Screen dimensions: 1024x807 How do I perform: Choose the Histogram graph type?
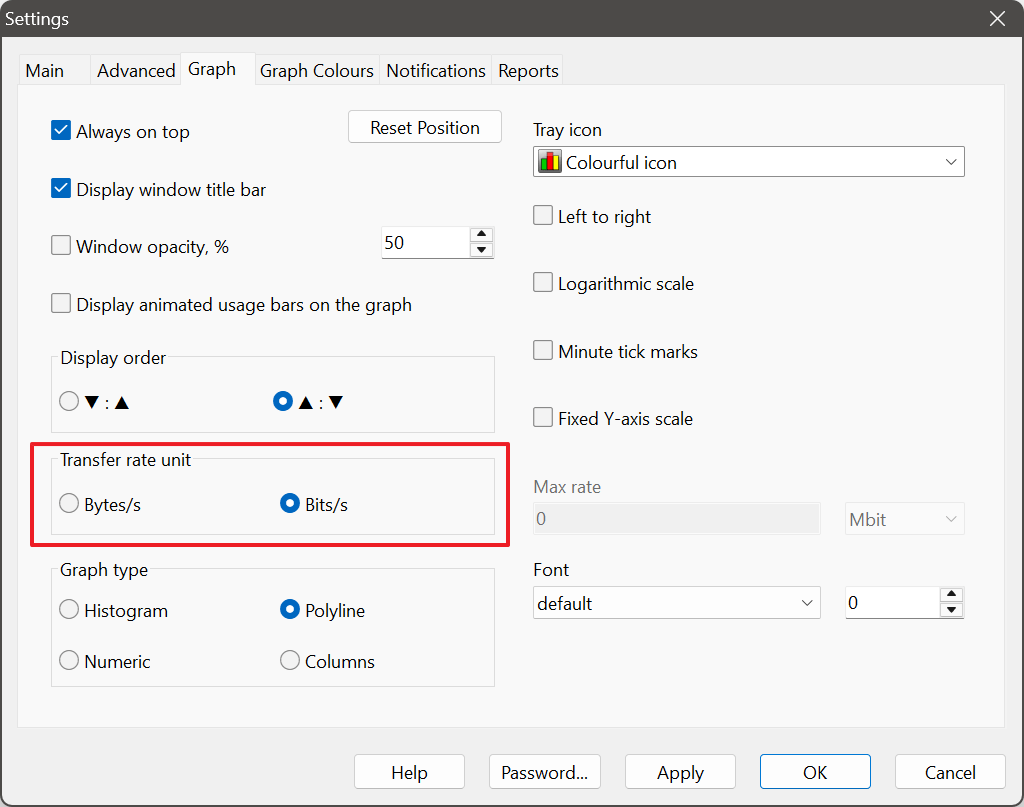[69, 610]
